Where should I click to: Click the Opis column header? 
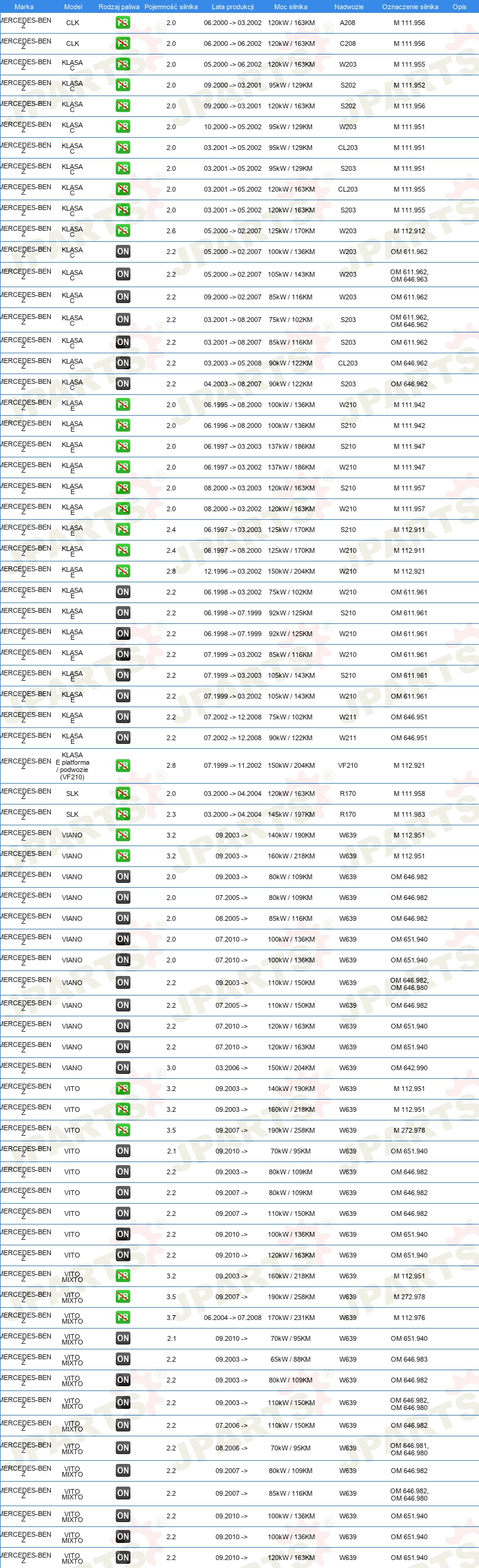pos(459,7)
